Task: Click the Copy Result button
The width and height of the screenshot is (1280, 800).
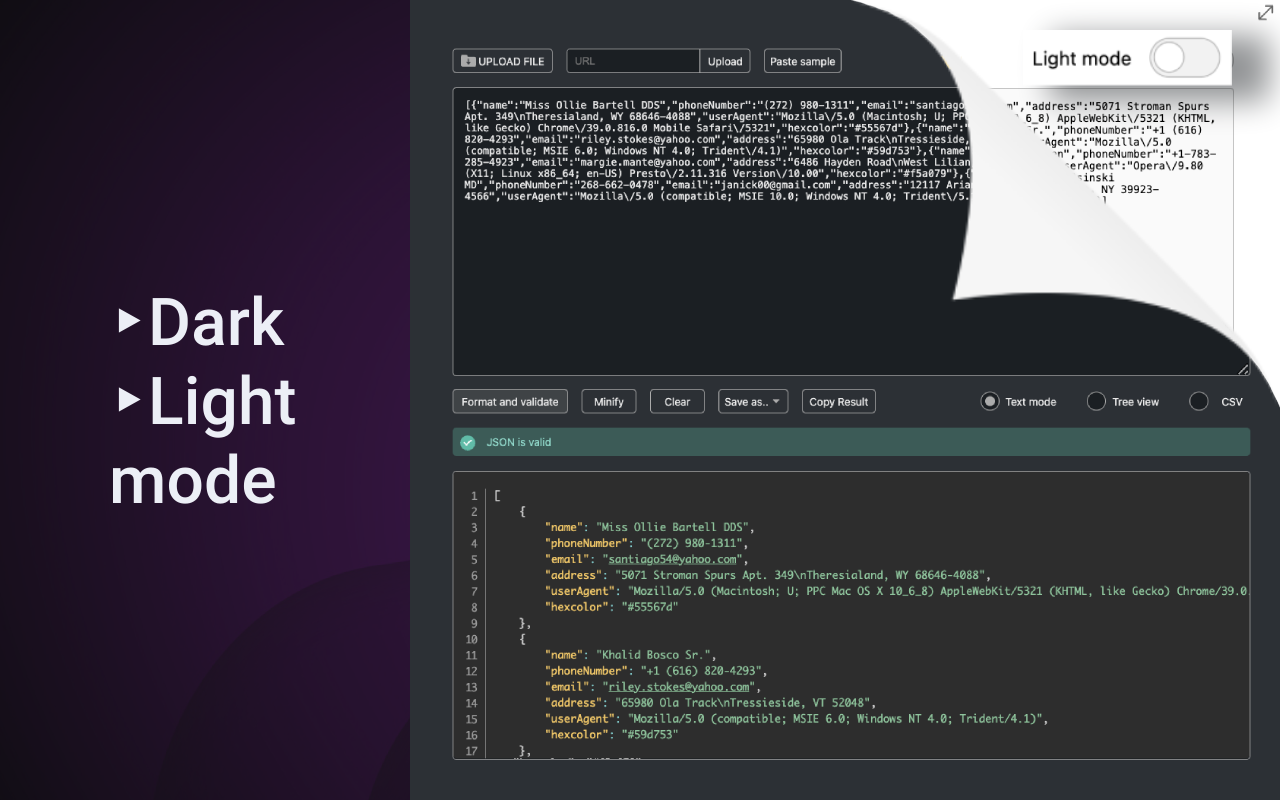Action: [839, 402]
